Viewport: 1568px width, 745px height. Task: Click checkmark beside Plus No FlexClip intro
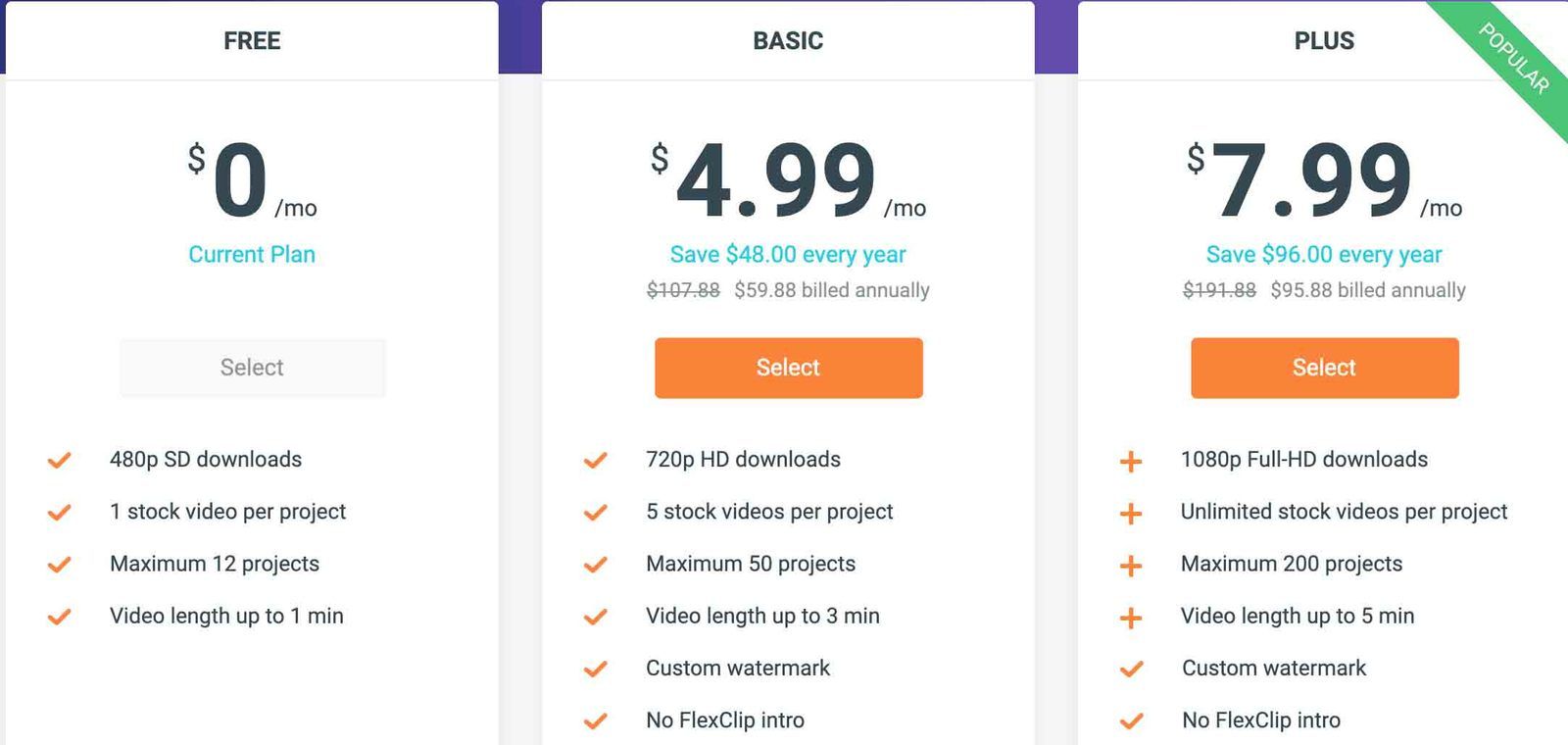(x=1132, y=720)
